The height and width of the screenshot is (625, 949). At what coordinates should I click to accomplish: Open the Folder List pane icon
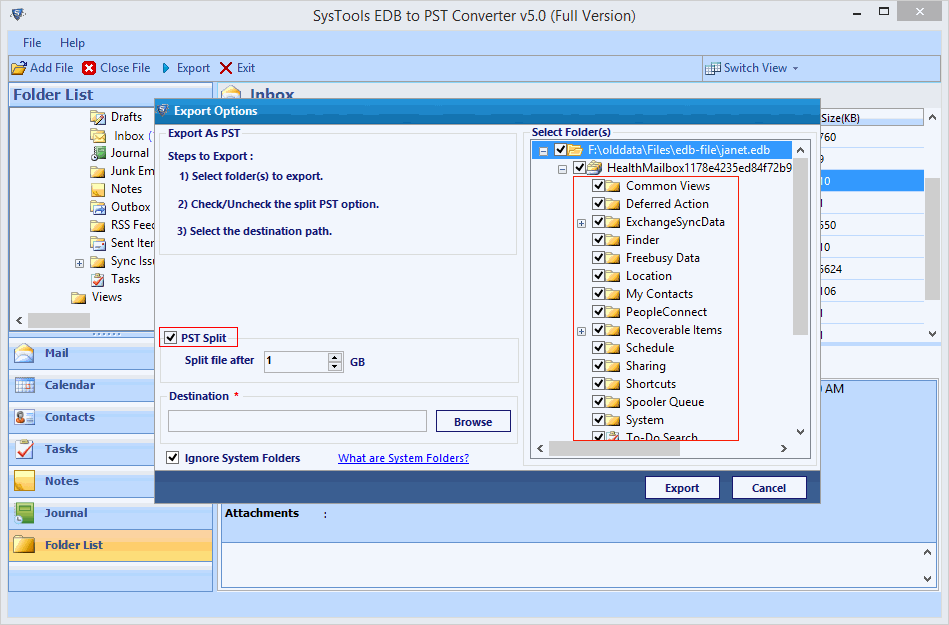click(x=24, y=545)
